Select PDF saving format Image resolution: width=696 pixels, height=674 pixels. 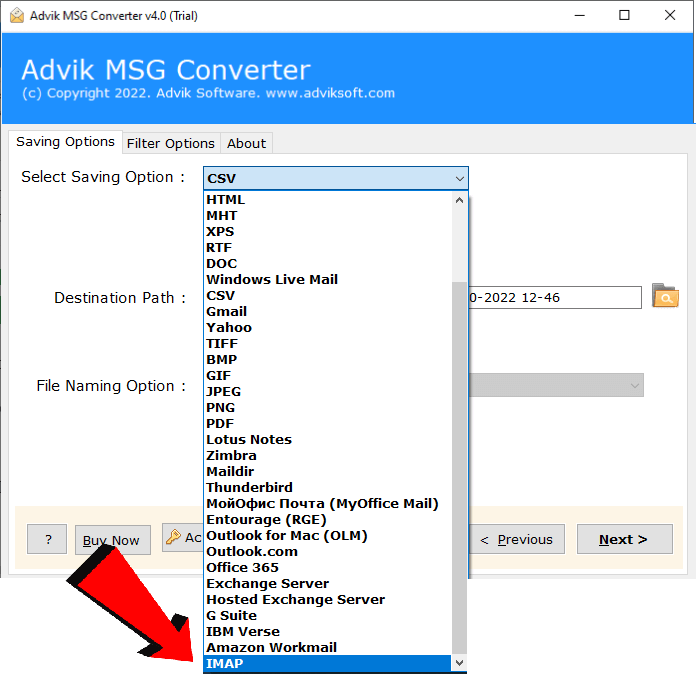coord(328,423)
